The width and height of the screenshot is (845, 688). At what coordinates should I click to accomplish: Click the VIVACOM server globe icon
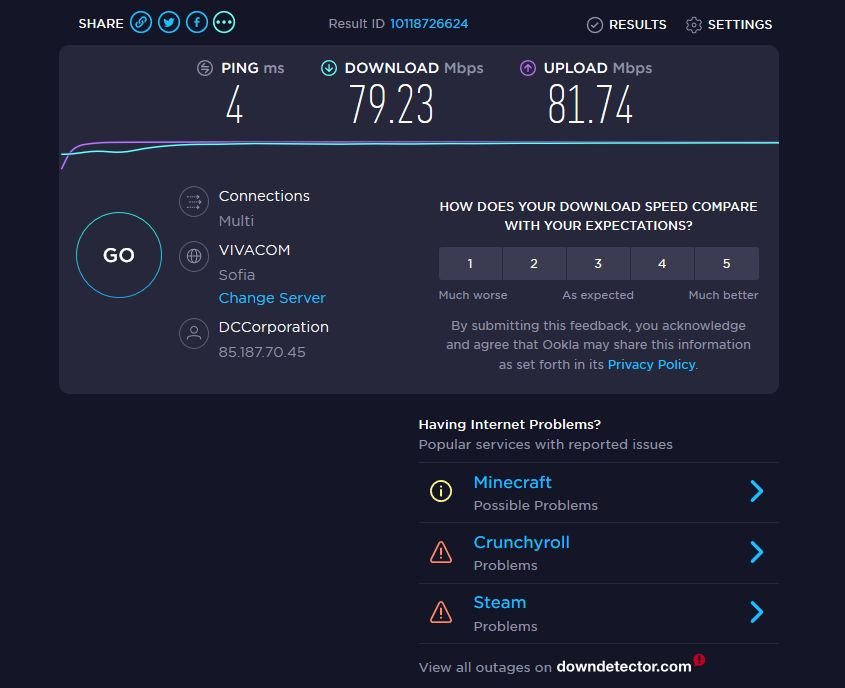194,256
